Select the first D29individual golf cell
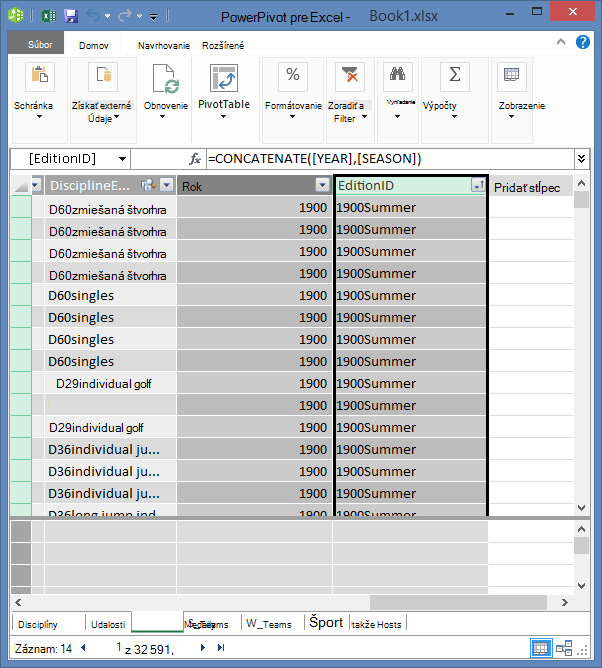The height and width of the screenshot is (668, 602). coord(110,383)
